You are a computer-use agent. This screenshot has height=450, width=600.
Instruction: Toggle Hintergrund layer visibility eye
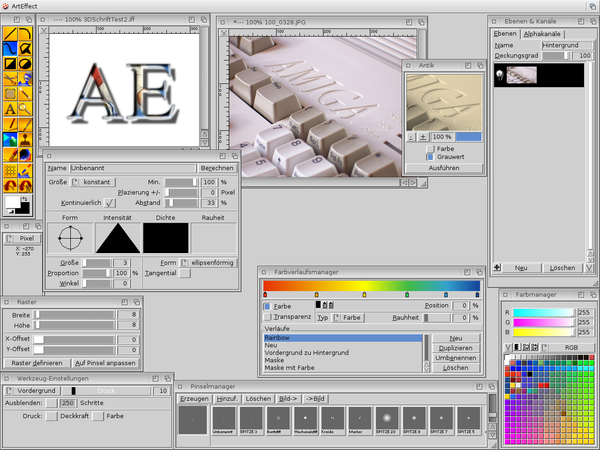coord(499,76)
